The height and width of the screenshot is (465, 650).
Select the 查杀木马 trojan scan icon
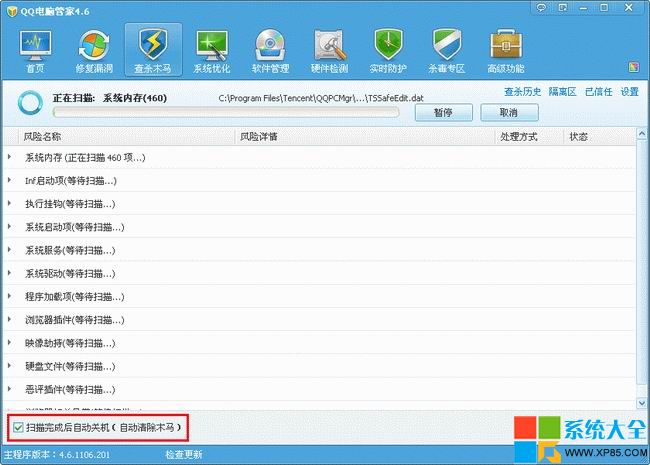pyautogui.click(x=153, y=51)
